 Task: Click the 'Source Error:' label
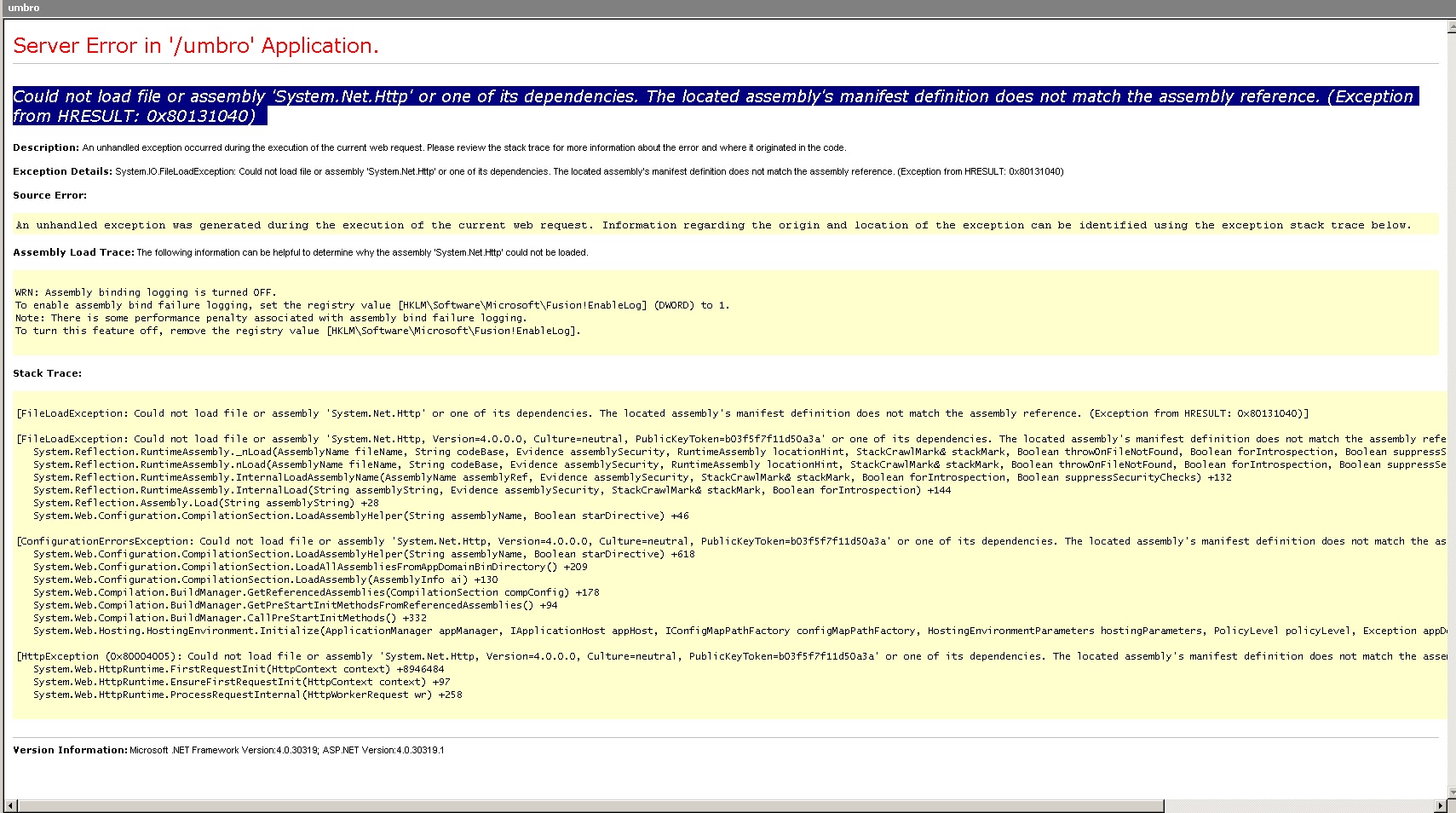pyautogui.click(x=49, y=195)
